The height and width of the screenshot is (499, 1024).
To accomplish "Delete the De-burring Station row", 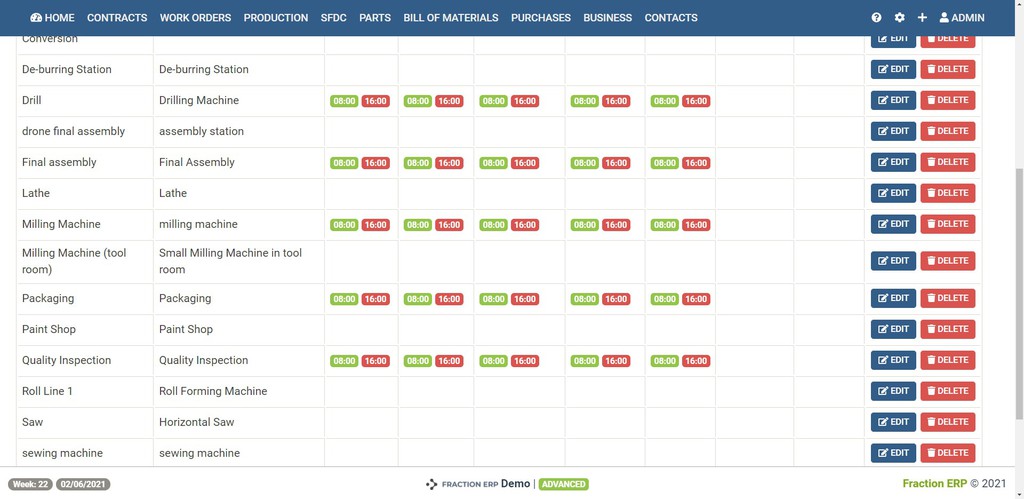I will (948, 69).
